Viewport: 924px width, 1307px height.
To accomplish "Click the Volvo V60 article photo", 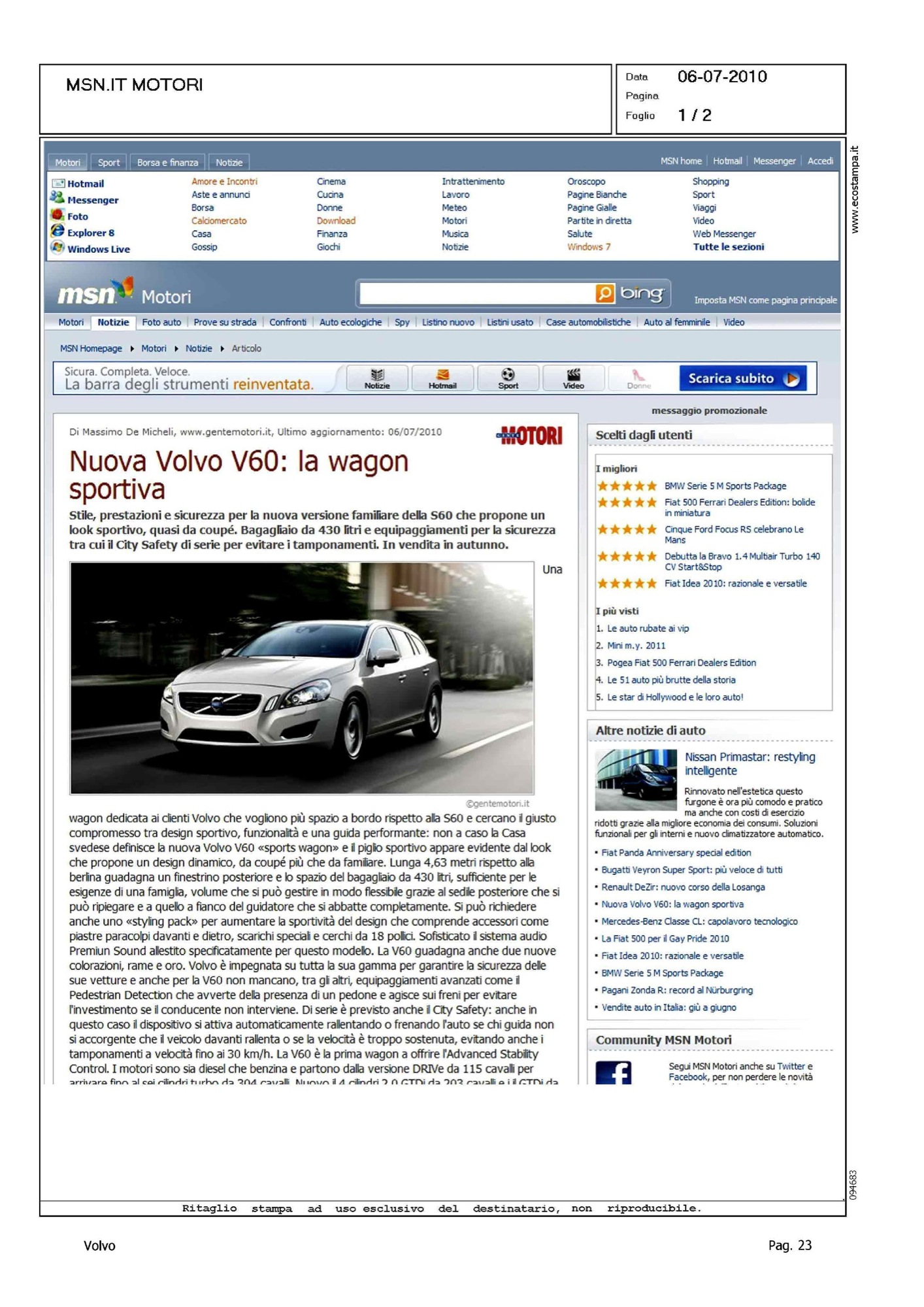I will click(302, 678).
